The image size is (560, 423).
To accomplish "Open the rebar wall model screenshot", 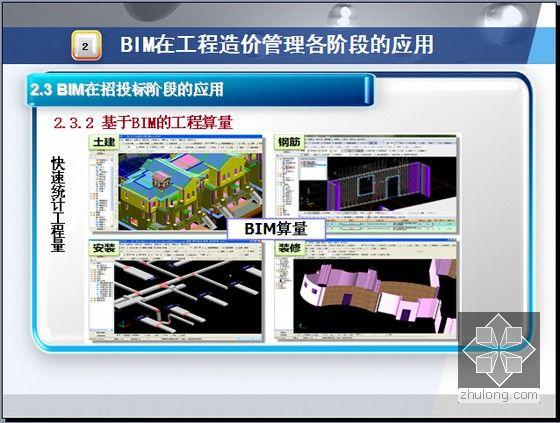I will 366,184.
